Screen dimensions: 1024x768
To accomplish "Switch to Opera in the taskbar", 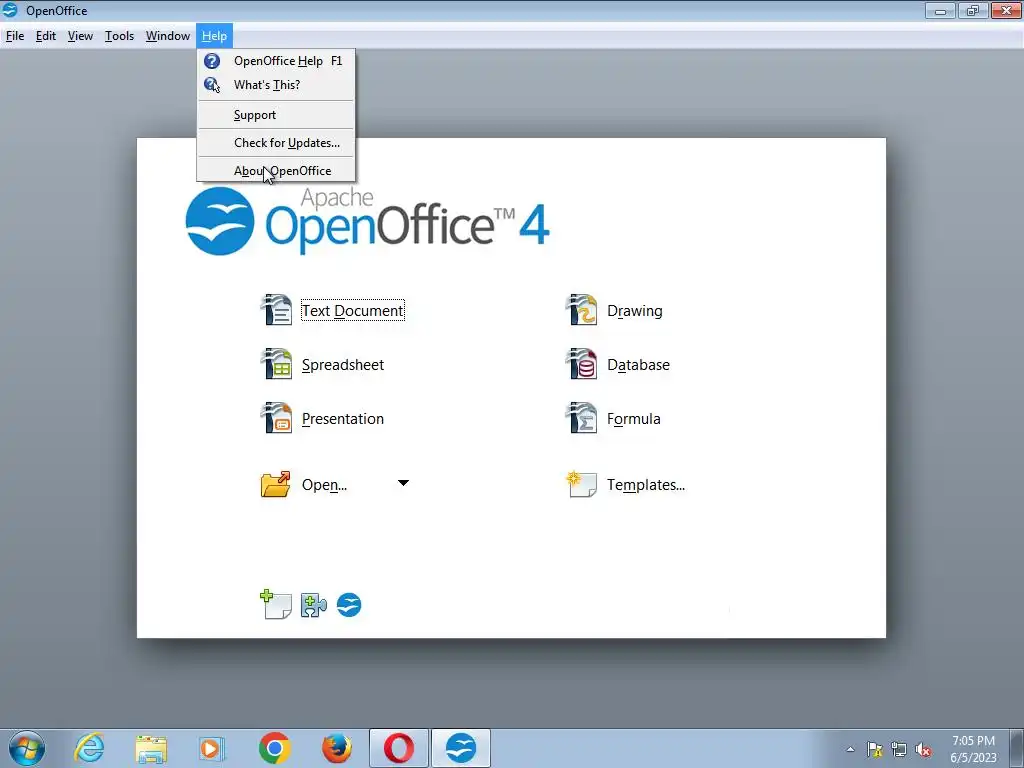I will 399,748.
